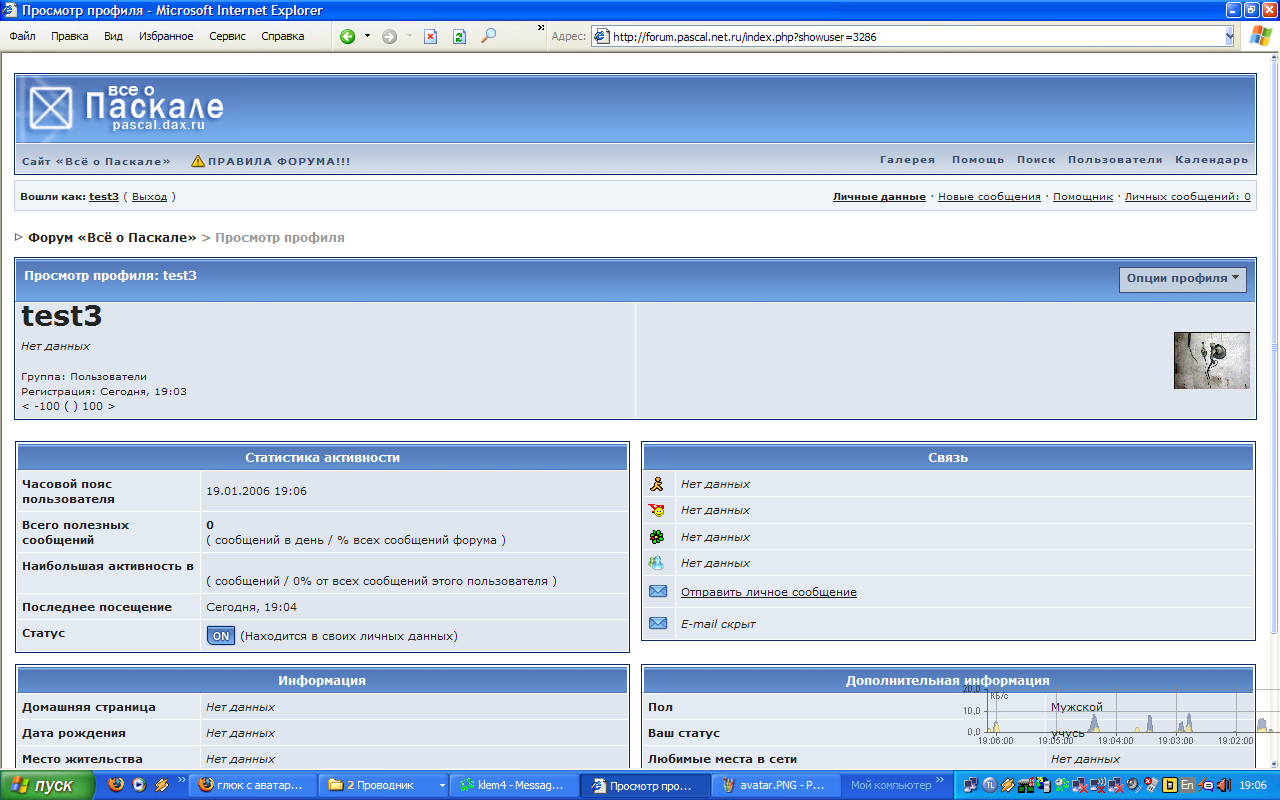Click the yellow warning icon before ПРАВИЛА ФОРУМА
The height and width of the screenshot is (800, 1280).
[x=198, y=160]
